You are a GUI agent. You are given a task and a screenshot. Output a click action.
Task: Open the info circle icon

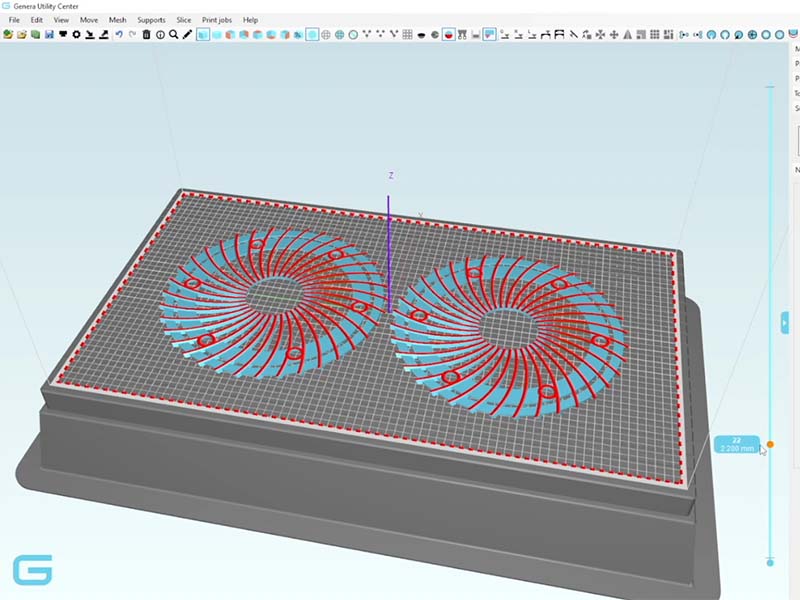(x=160, y=34)
